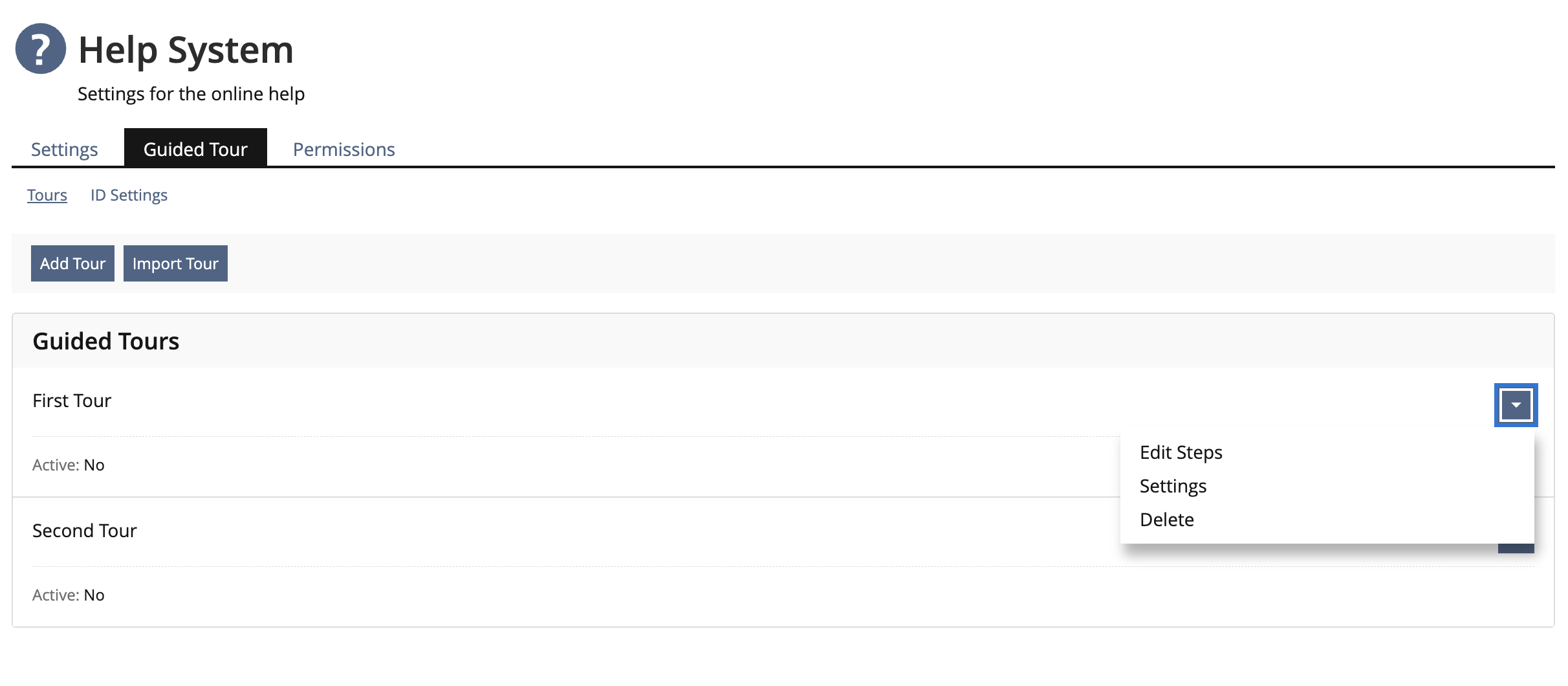This screenshot has width=1568, height=686.
Task: Click the Help System question mark icon
Action: 40,49
